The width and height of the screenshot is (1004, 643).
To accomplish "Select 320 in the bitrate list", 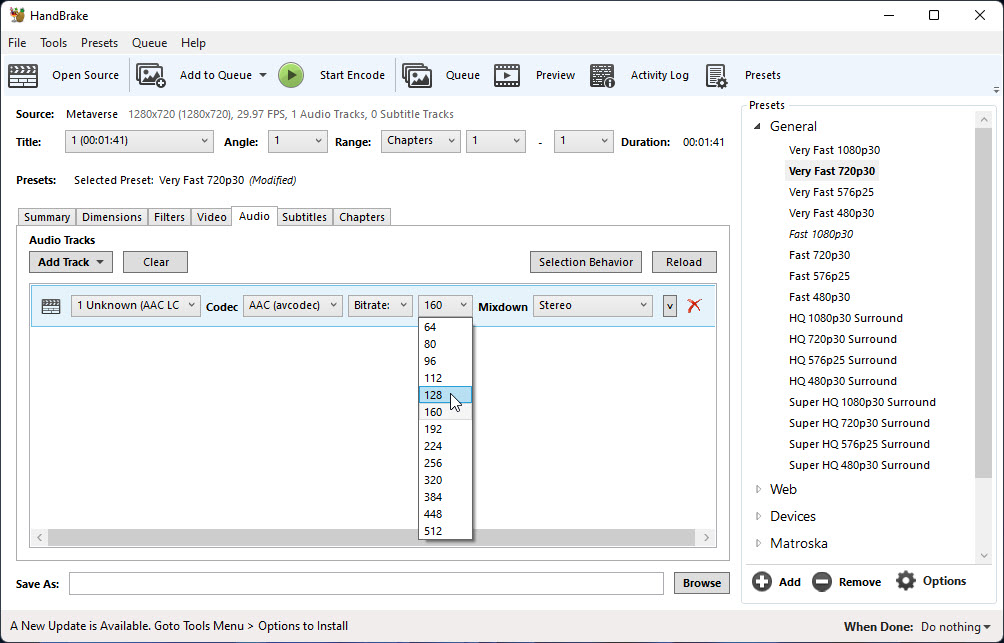I will (x=445, y=480).
